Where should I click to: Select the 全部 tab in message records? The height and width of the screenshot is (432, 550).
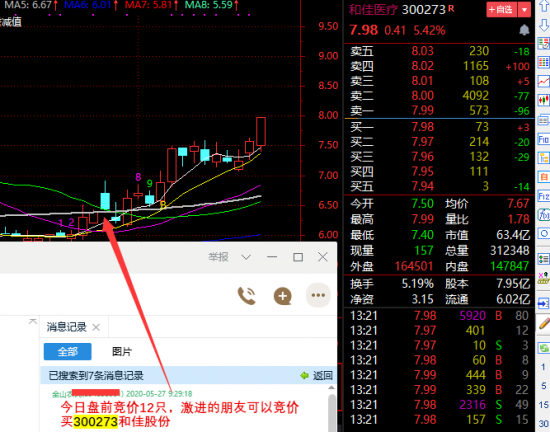tap(68, 351)
